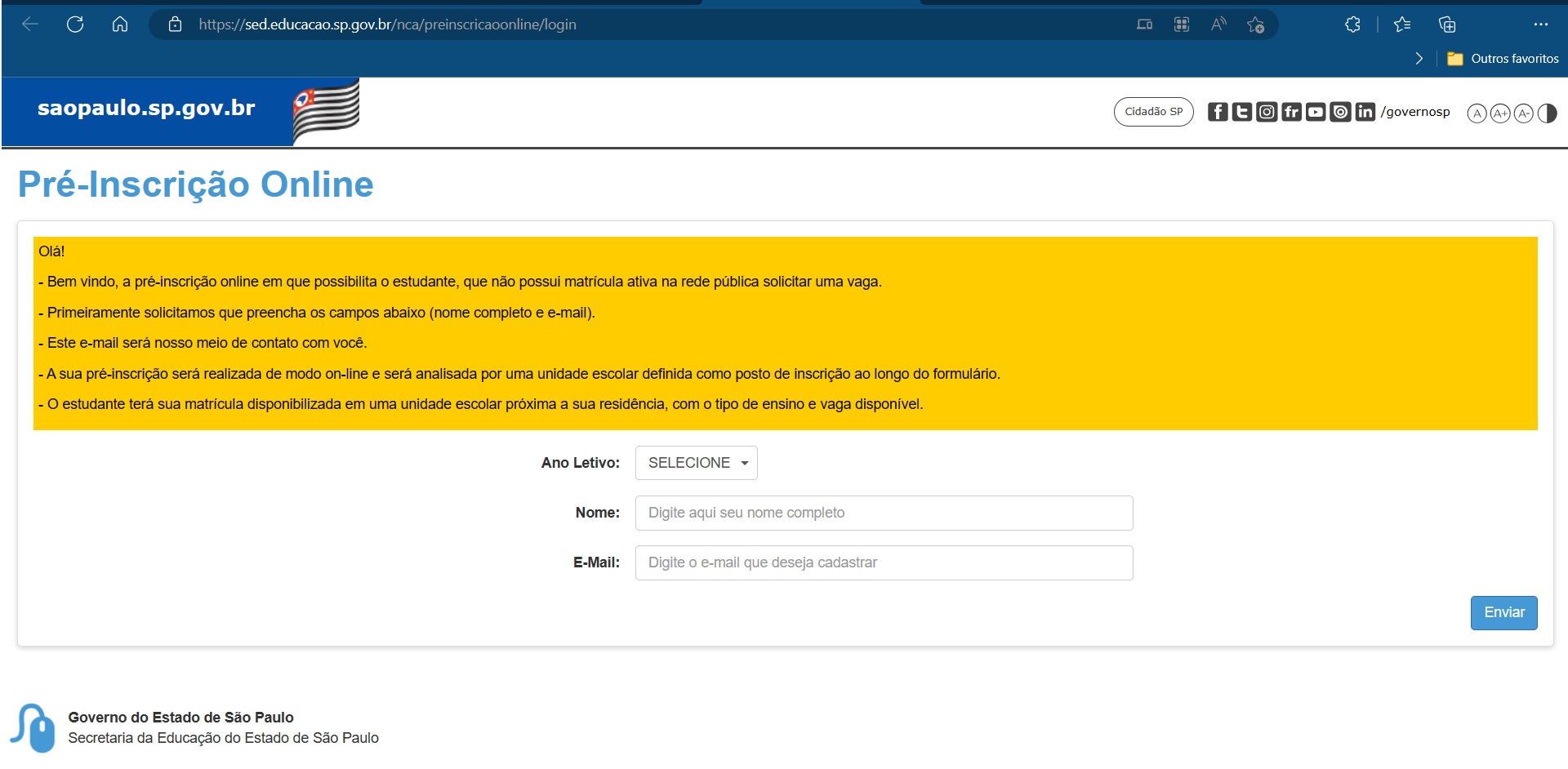Open the app available icon in address bar
Viewport: 1568px width, 769px height.
[1145, 24]
